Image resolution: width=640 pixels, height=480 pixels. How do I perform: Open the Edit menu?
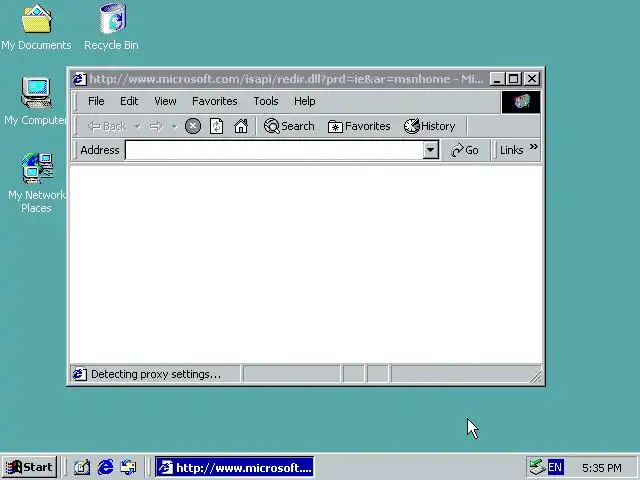(129, 101)
